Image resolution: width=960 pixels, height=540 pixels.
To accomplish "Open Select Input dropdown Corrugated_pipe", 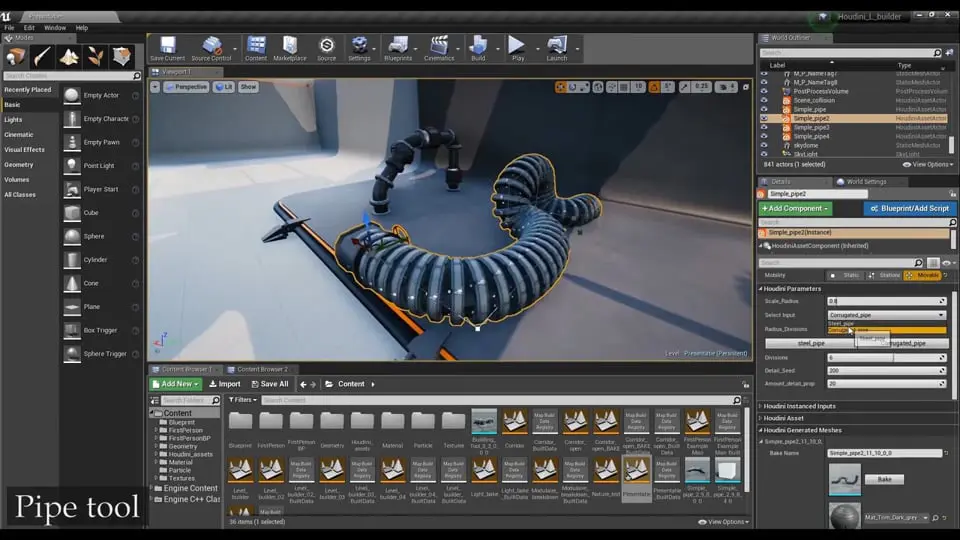I will coord(887,315).
